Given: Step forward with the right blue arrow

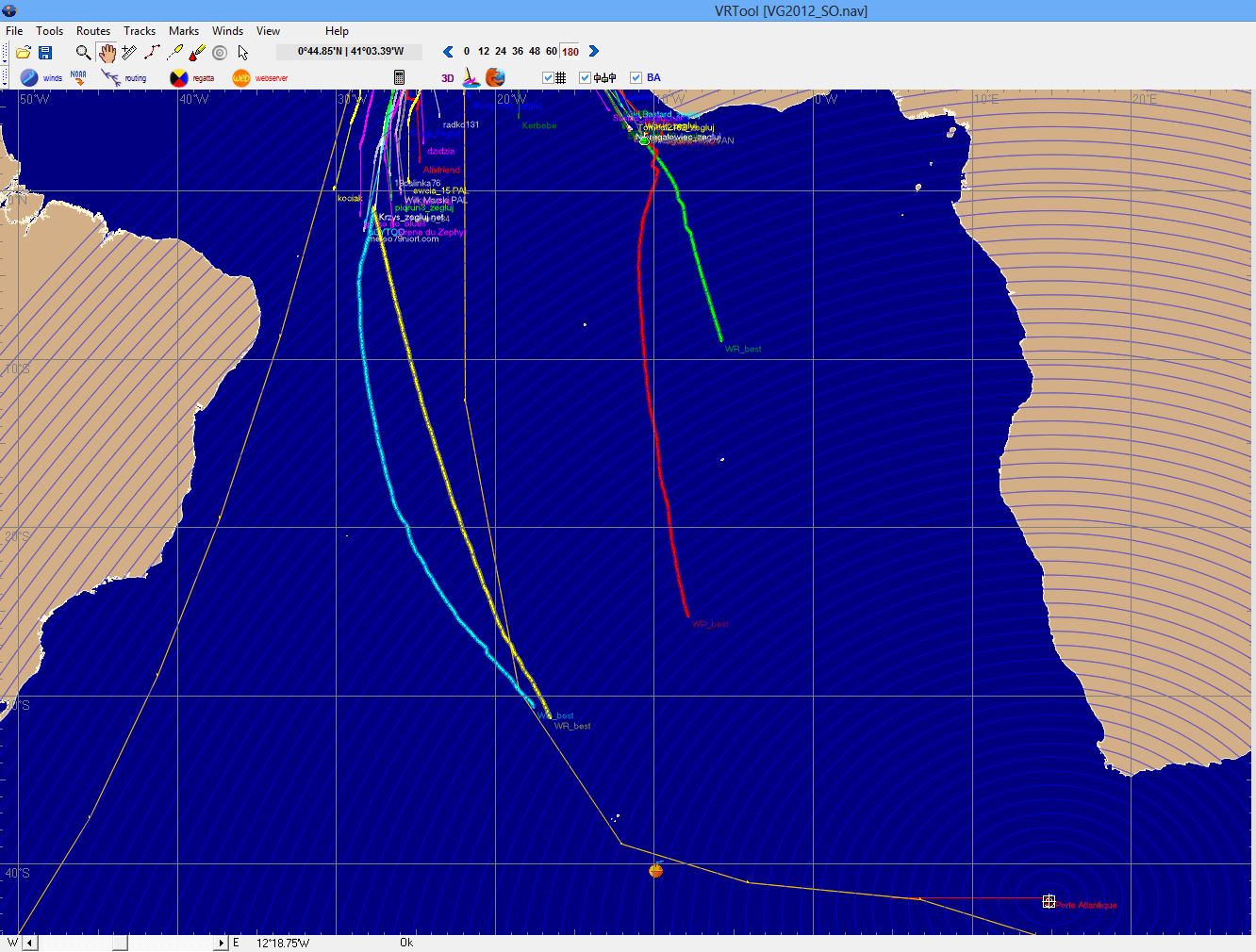Looking at the screenshot, I should tap(593, 52).
